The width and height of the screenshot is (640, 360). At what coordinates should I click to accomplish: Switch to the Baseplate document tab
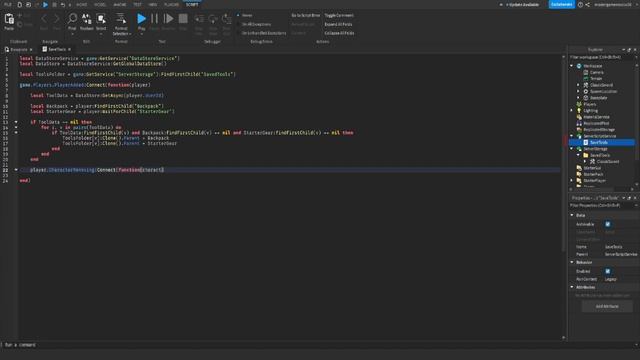click(x=18, y=49)
